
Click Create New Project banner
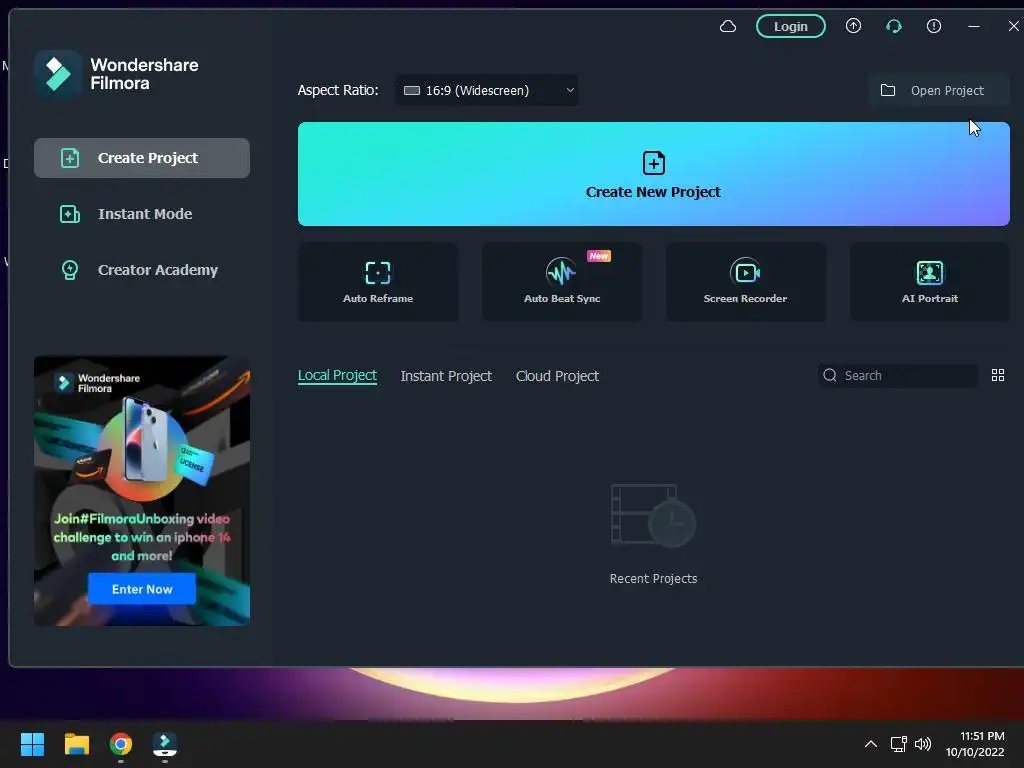pyautogui.click(x=654, y=174)
